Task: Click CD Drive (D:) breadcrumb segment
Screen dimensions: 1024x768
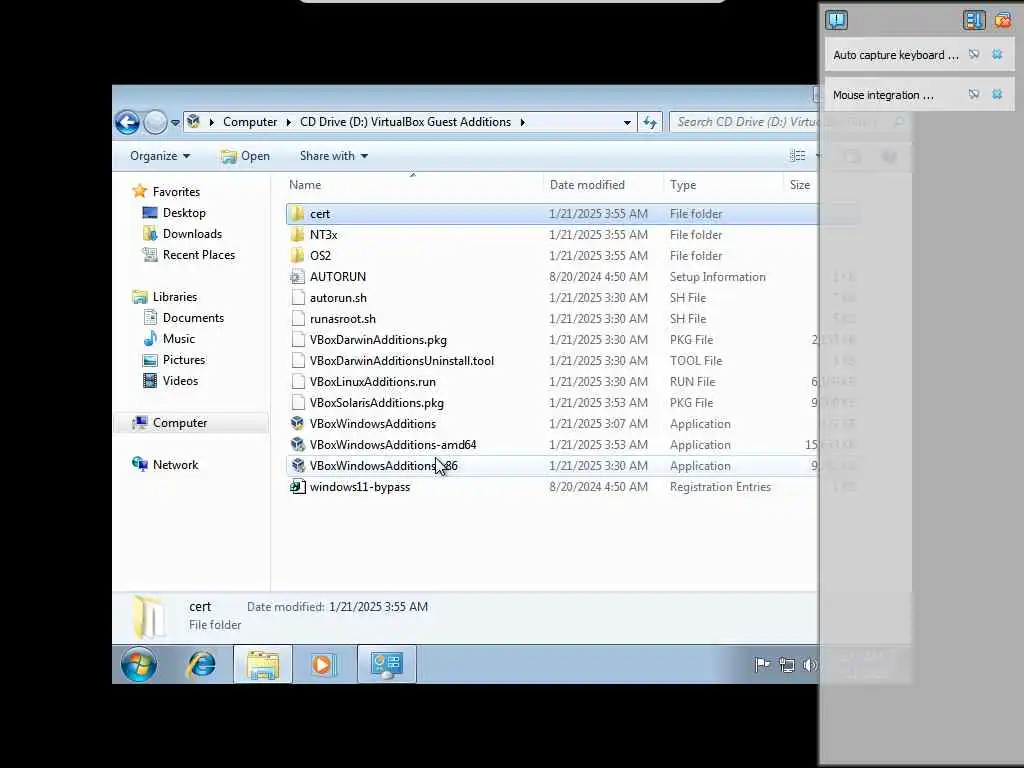Action: pyautogui.click(x=405, y=122)
